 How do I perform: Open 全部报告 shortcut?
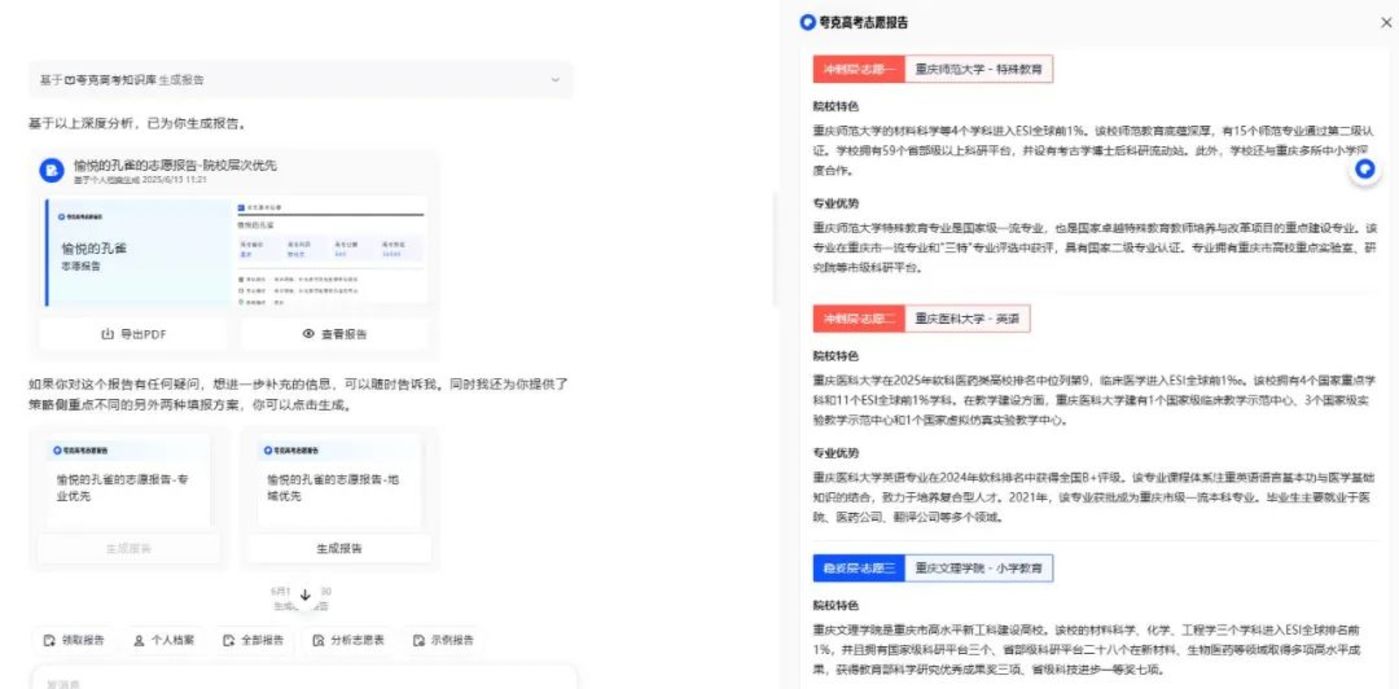pyautogui.click(x=253, y=640)
